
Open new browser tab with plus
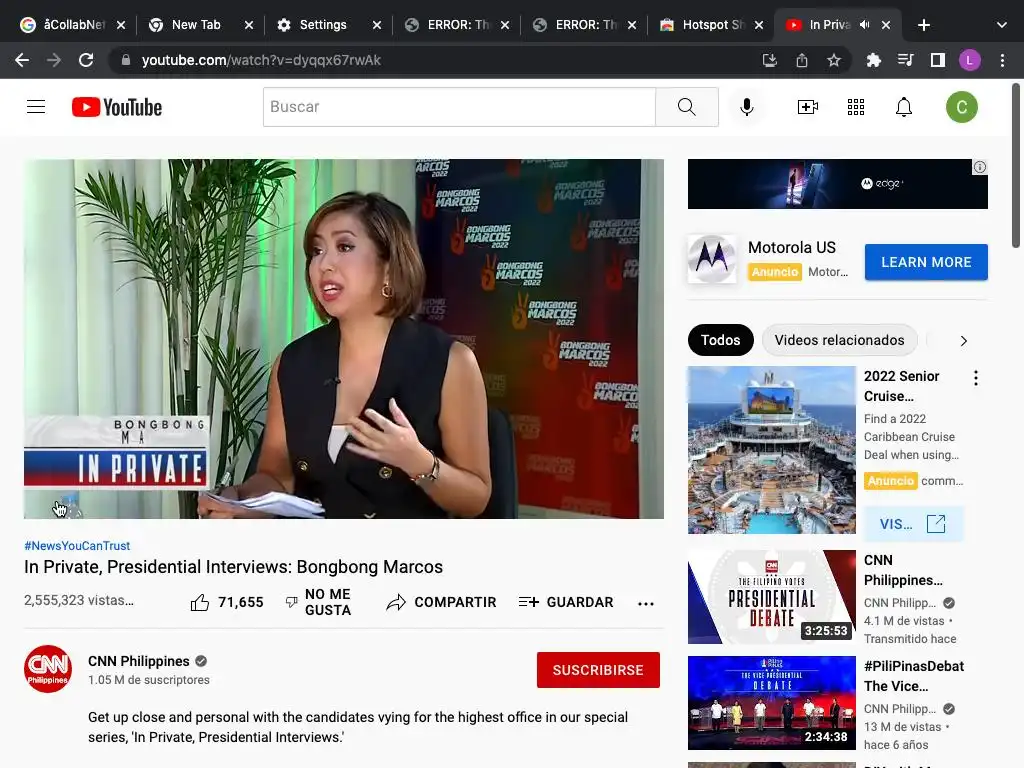click(x=923, y=25)
